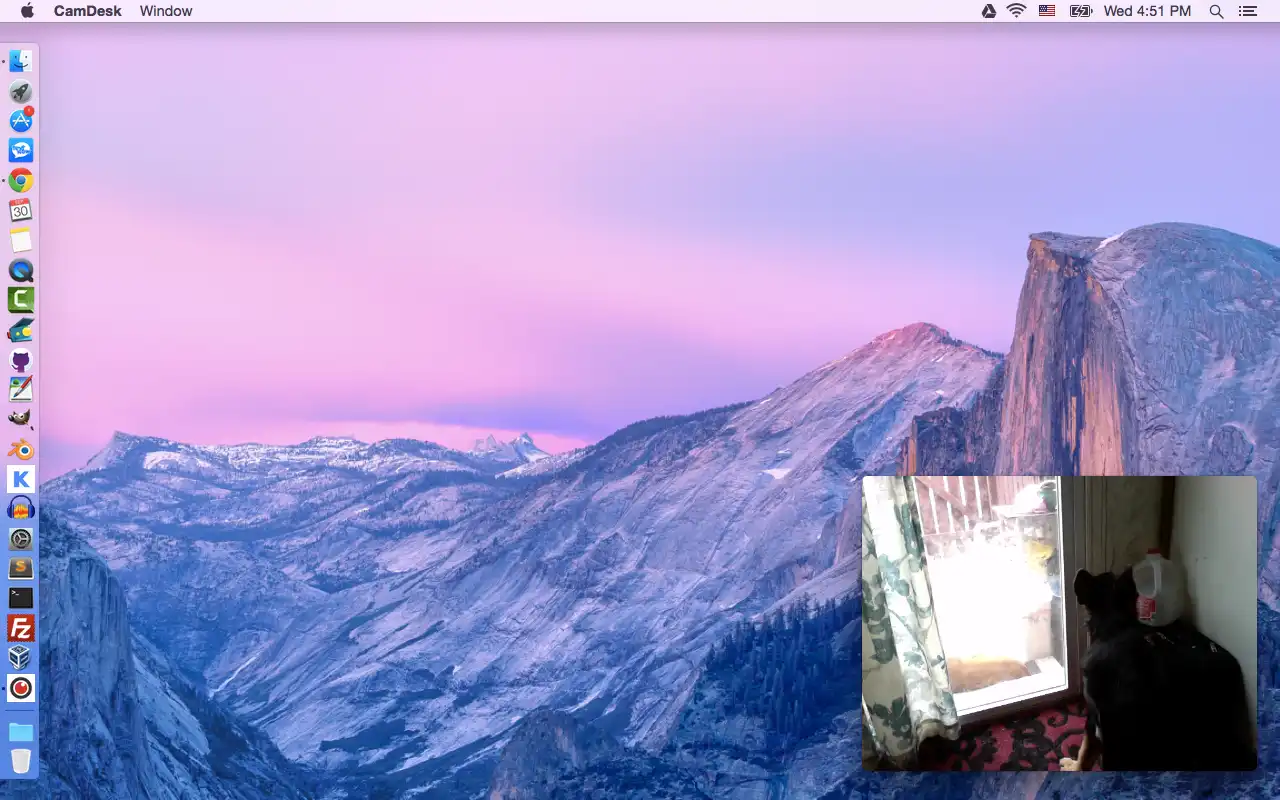Open the photo-with-red-pencil app in Dock

(x=21, y=389)
